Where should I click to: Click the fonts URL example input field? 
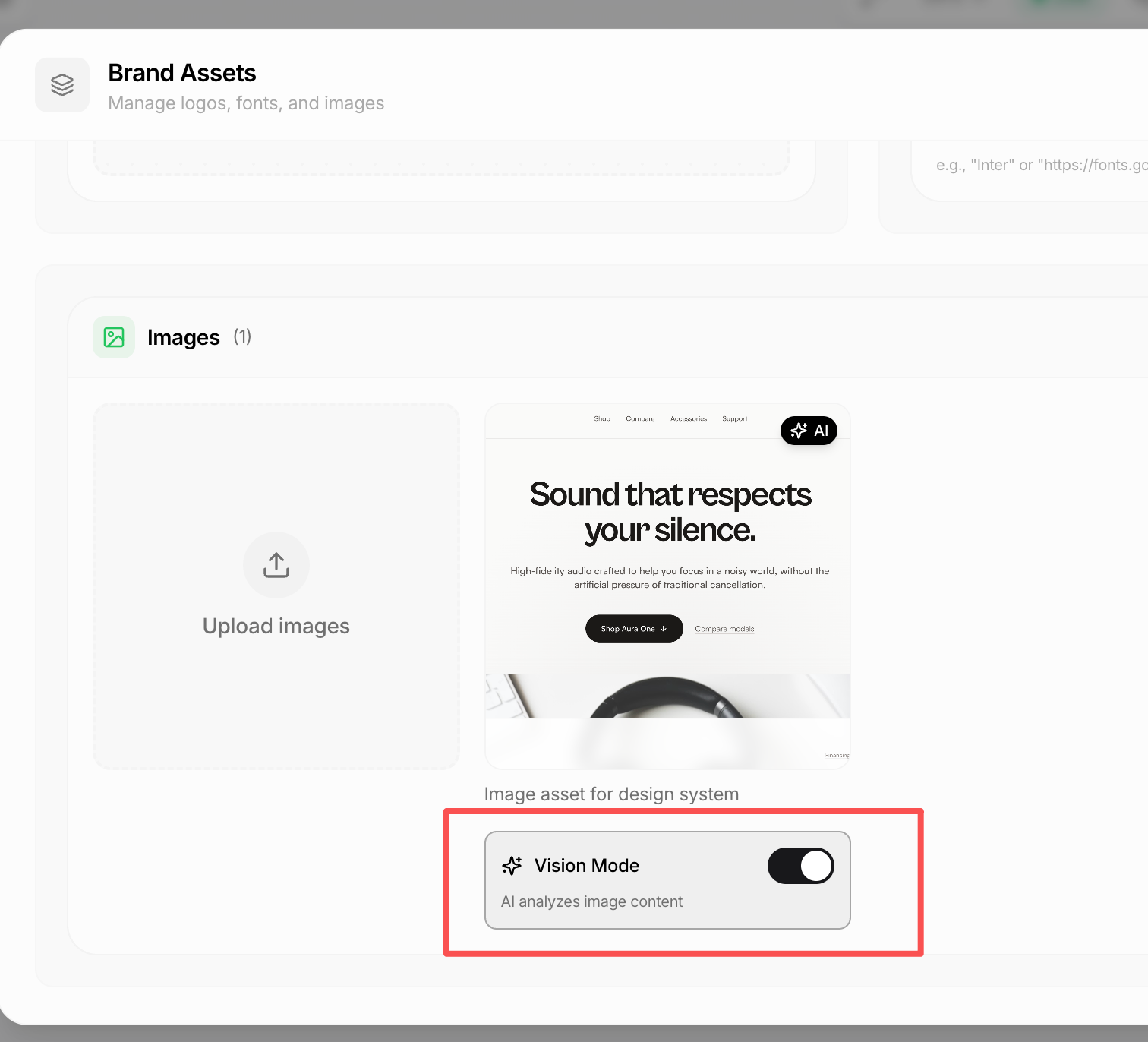[1039, 164]
